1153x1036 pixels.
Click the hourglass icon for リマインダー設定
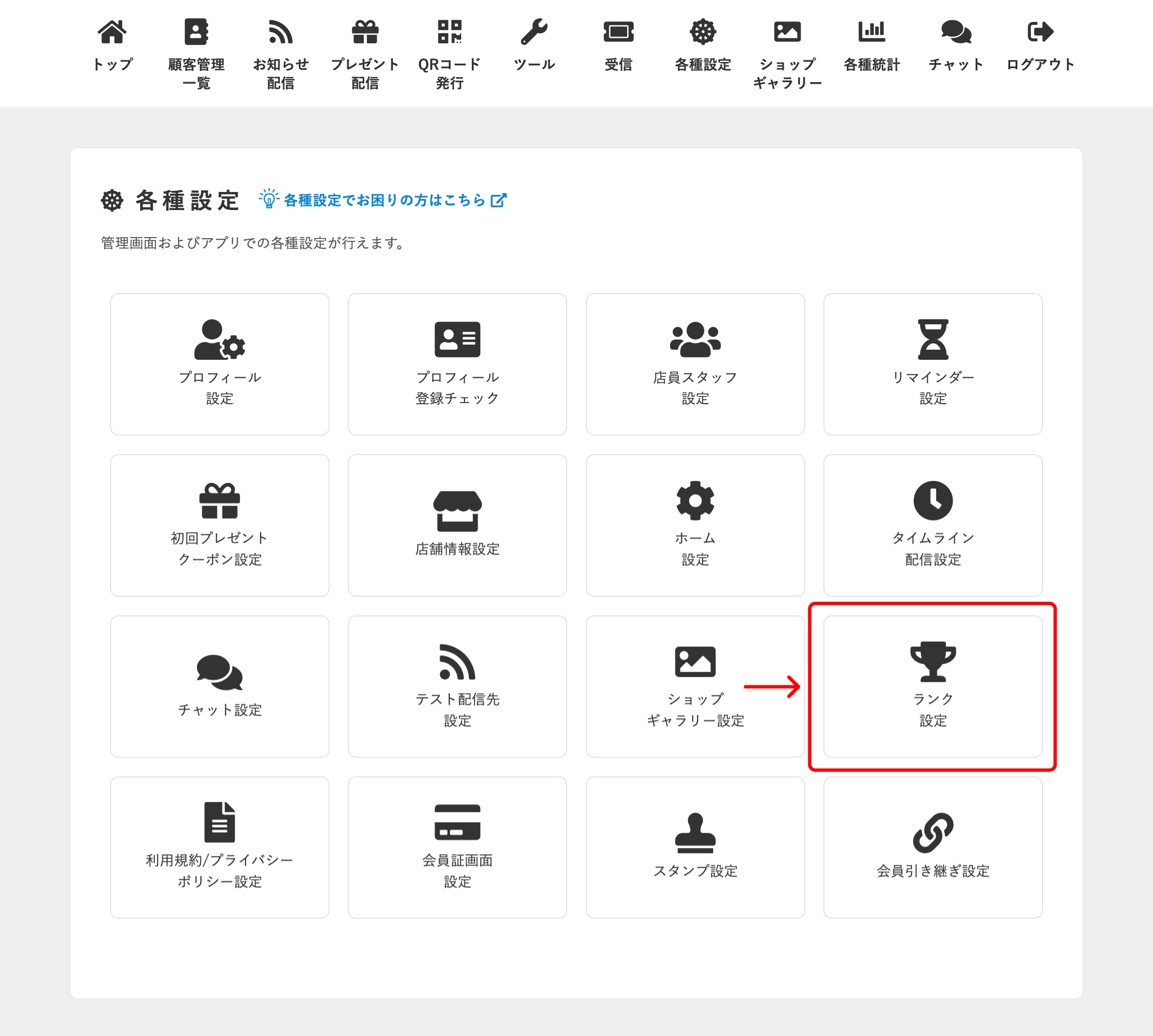coord(933,340)
